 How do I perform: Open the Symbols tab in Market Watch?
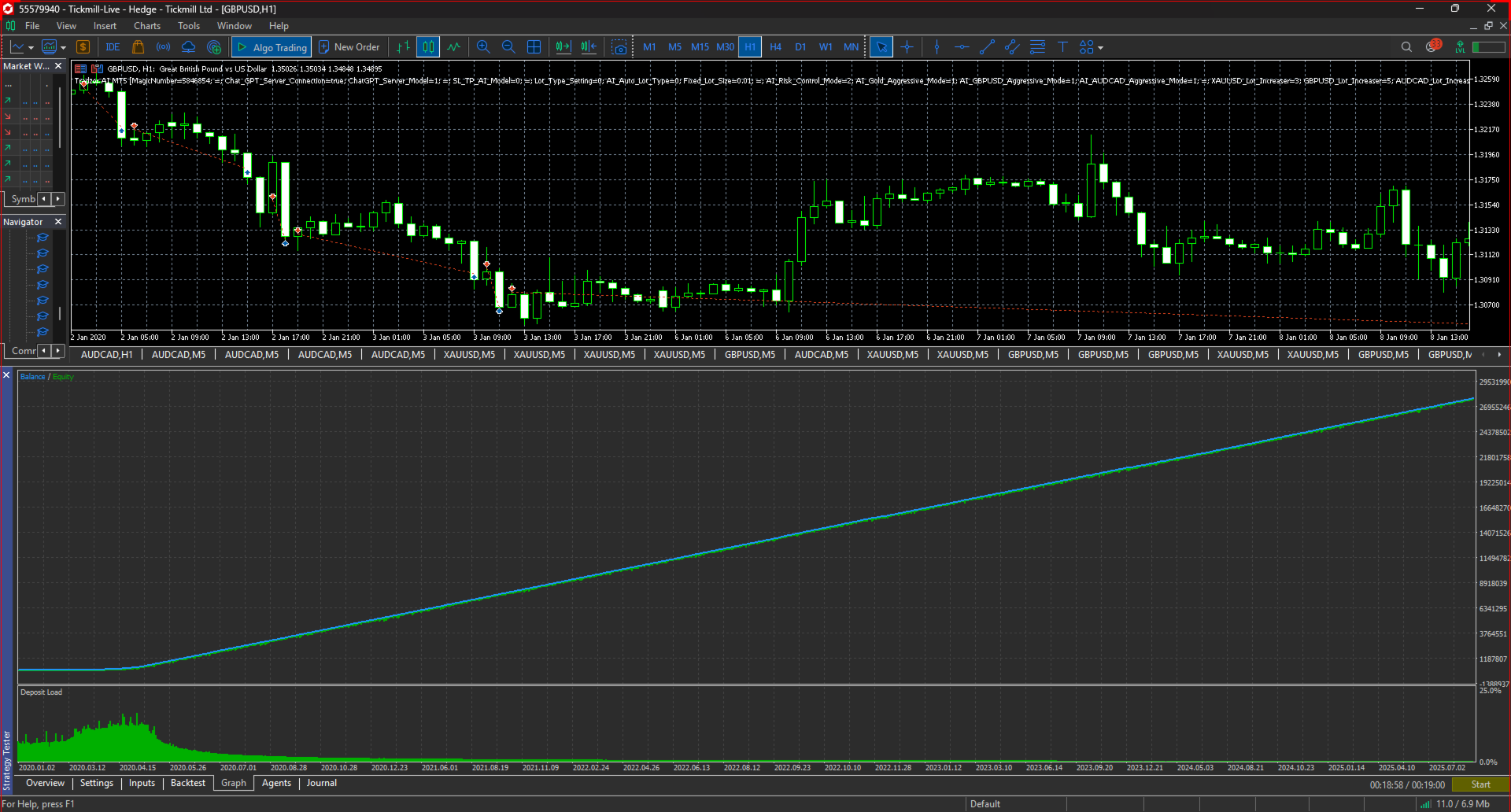[22, 199]
